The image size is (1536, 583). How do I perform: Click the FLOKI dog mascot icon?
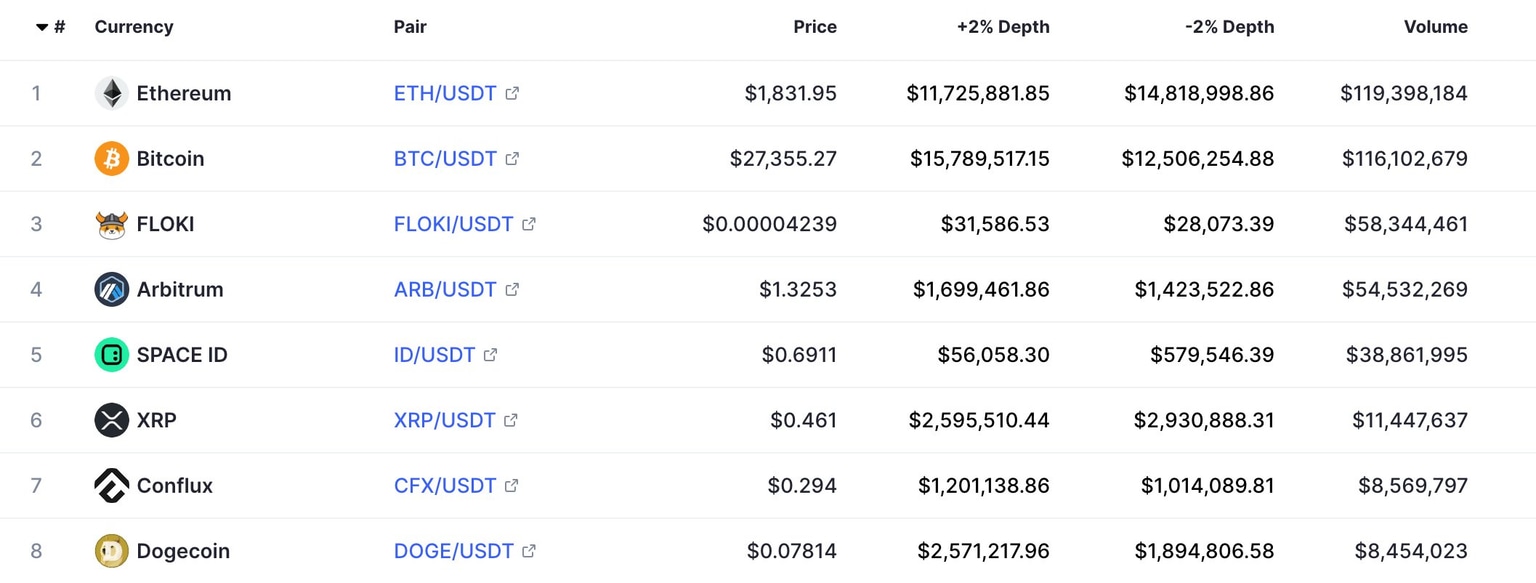click(x=111, y=224)
